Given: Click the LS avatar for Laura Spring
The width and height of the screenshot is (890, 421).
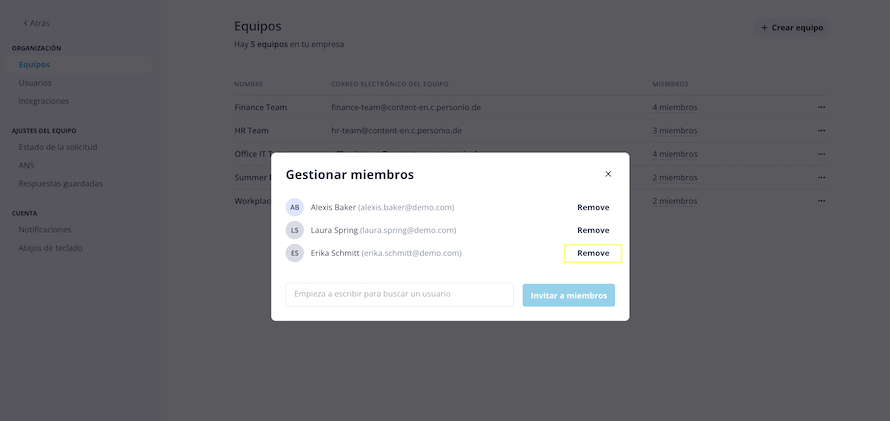Looking at the screenshot, I should (x=295, y=230).
